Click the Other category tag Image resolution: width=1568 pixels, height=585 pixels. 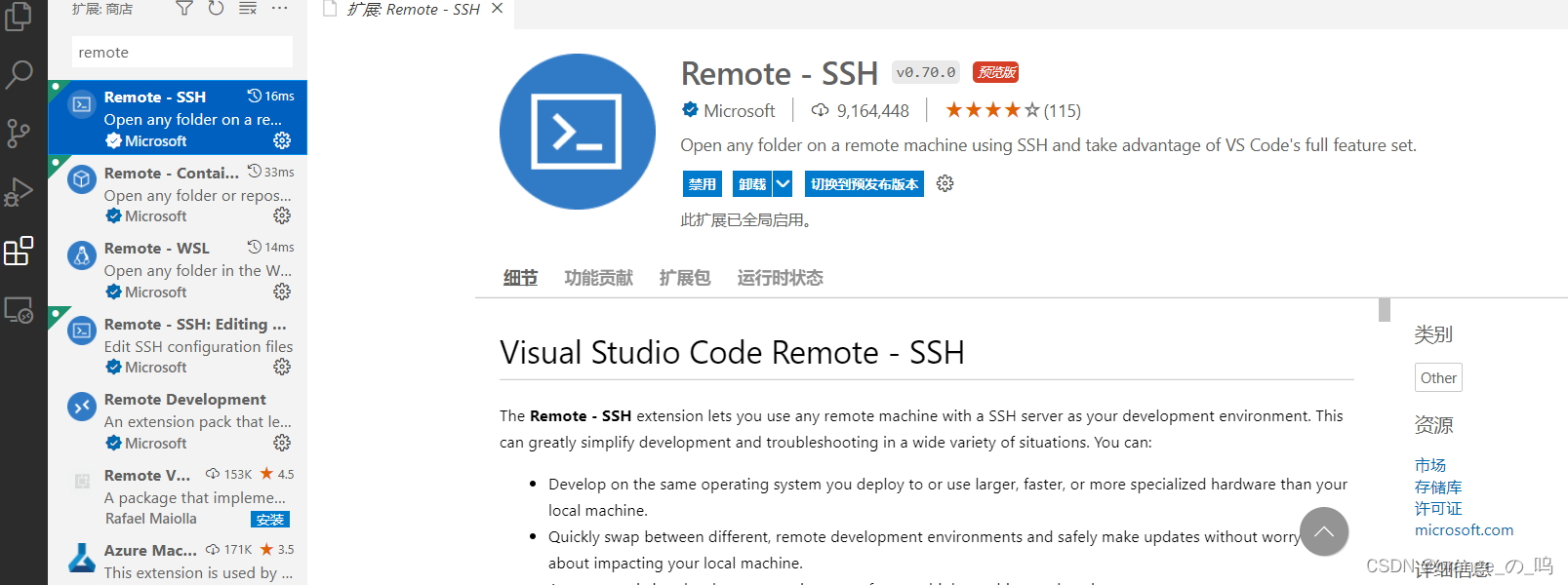click(x=1438, y=377)
